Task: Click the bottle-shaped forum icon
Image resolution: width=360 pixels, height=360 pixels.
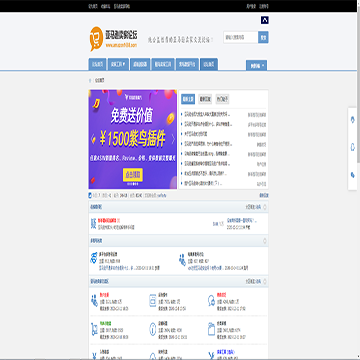Action: coord(211,329)
